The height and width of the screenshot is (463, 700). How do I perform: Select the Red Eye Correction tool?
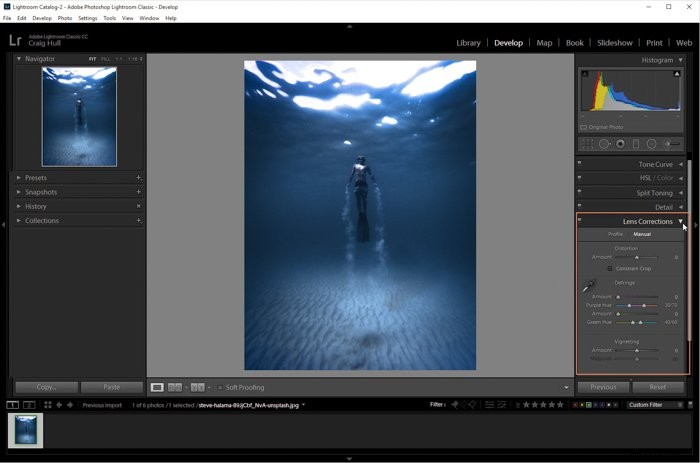(x=620, y=144)
